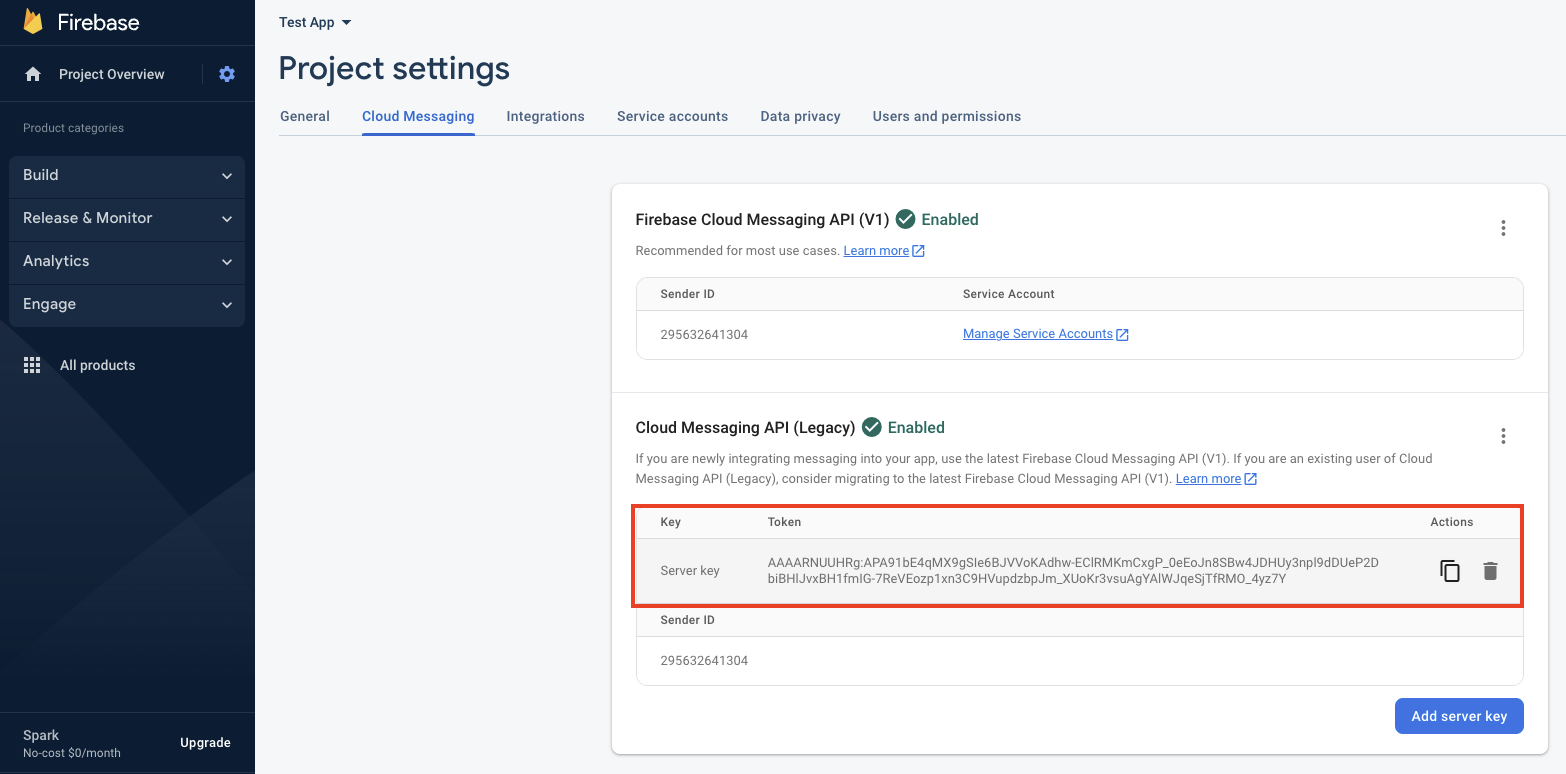Image resolution: width=1566 pixels, height=774 pixels.
Task: Click the Service Account column header
Action: (1009, 294)
